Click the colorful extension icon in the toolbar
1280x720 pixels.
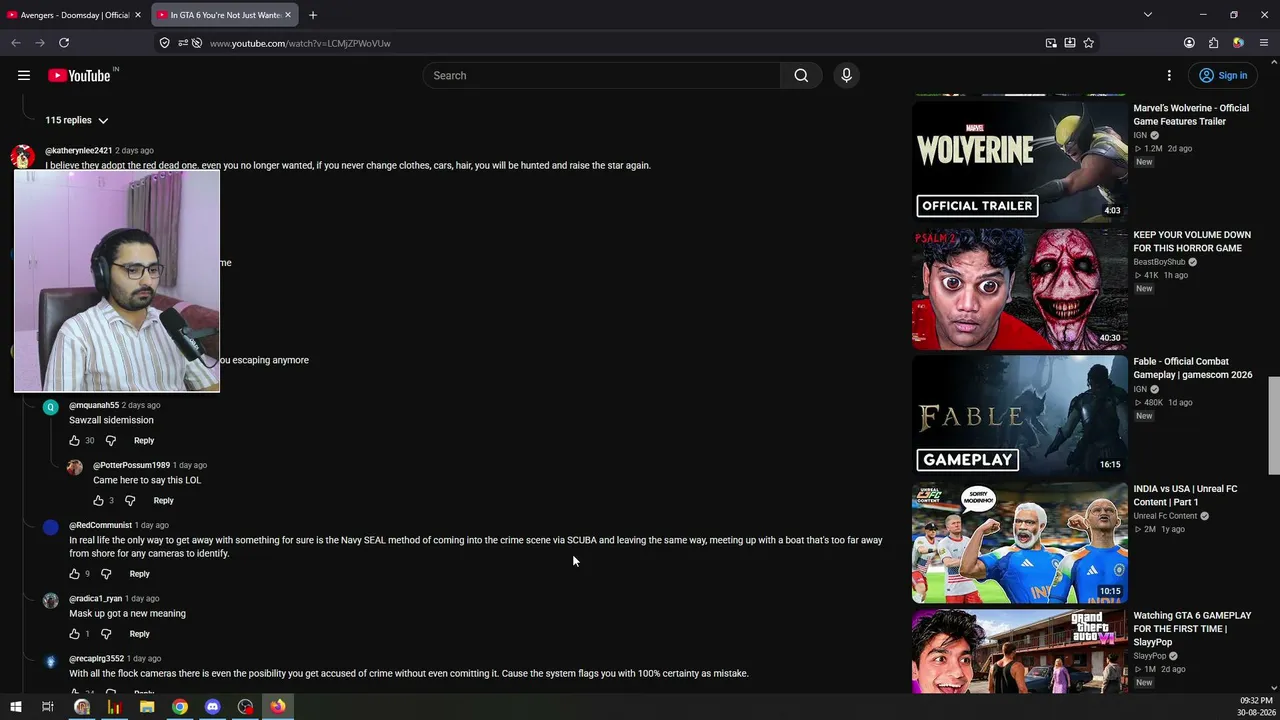click(1238, 43)
